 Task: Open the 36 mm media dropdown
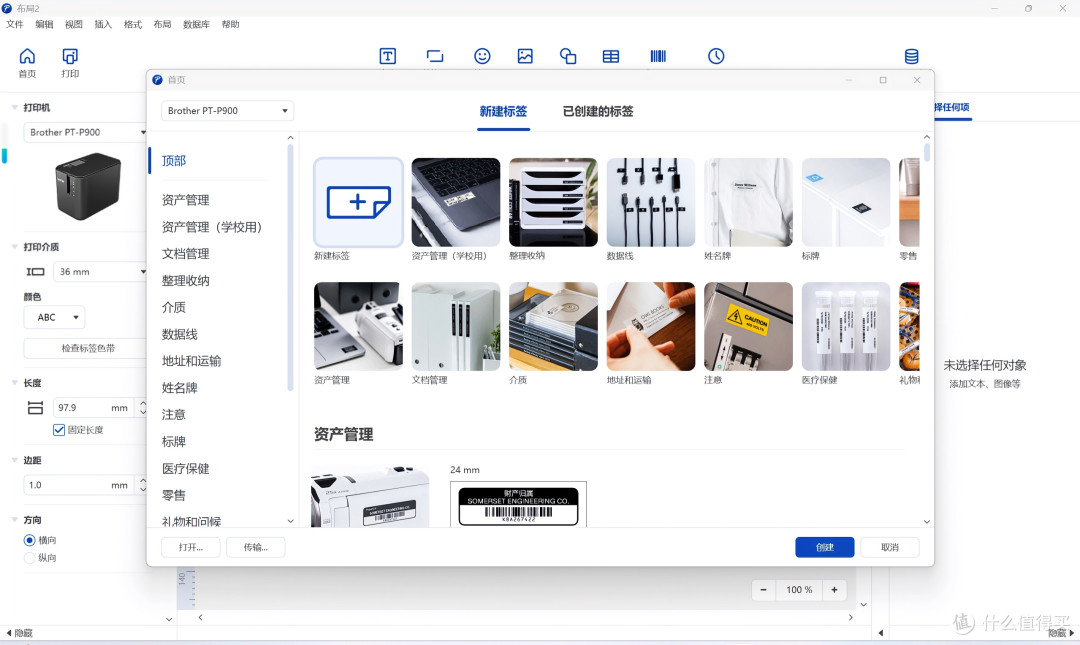[x=101, y=272]
